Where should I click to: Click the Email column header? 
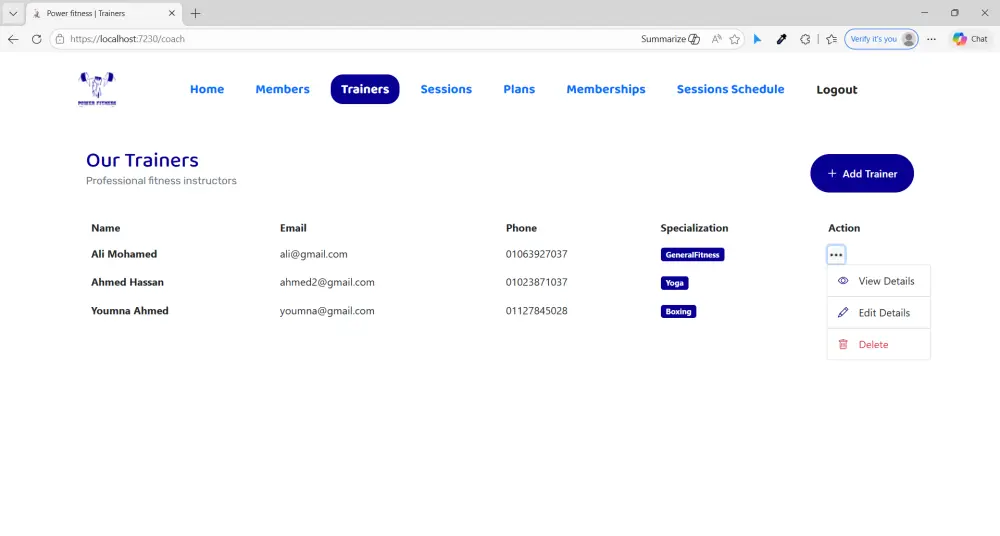click(293, 228)
